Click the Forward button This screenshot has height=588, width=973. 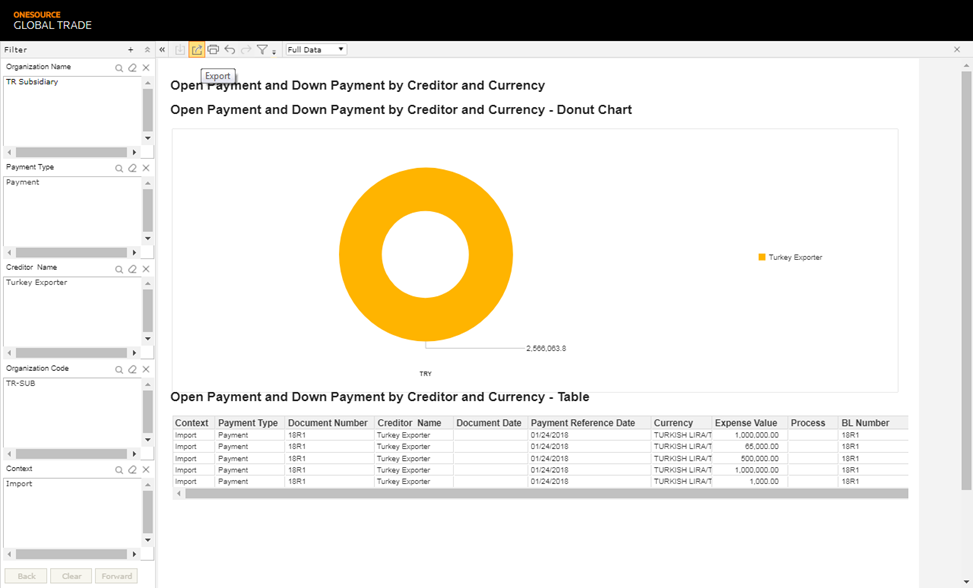click(x=117, y=576)
